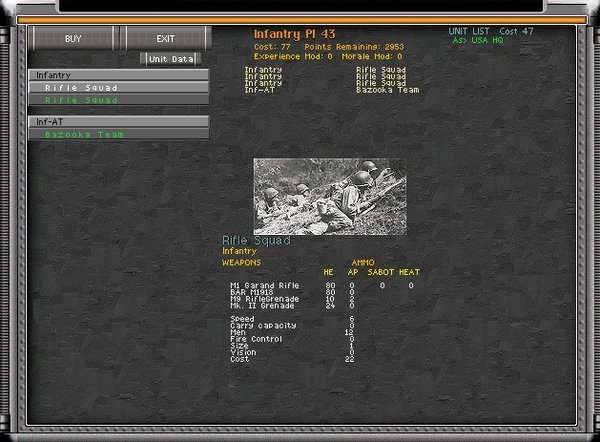Choose Bazooka Team in the Inf-AT list

[118, 134]
